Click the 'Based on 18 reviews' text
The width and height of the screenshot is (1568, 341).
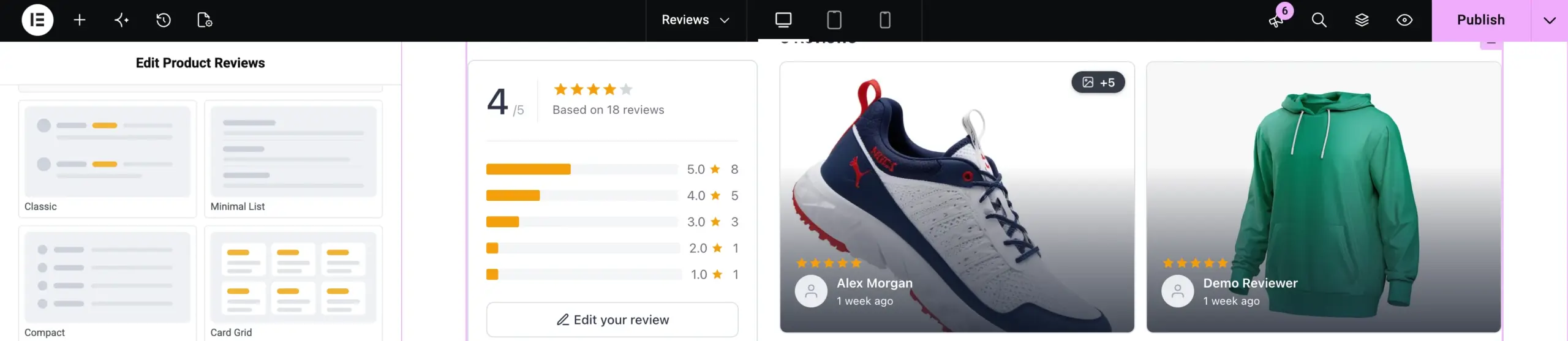(608, 110)
